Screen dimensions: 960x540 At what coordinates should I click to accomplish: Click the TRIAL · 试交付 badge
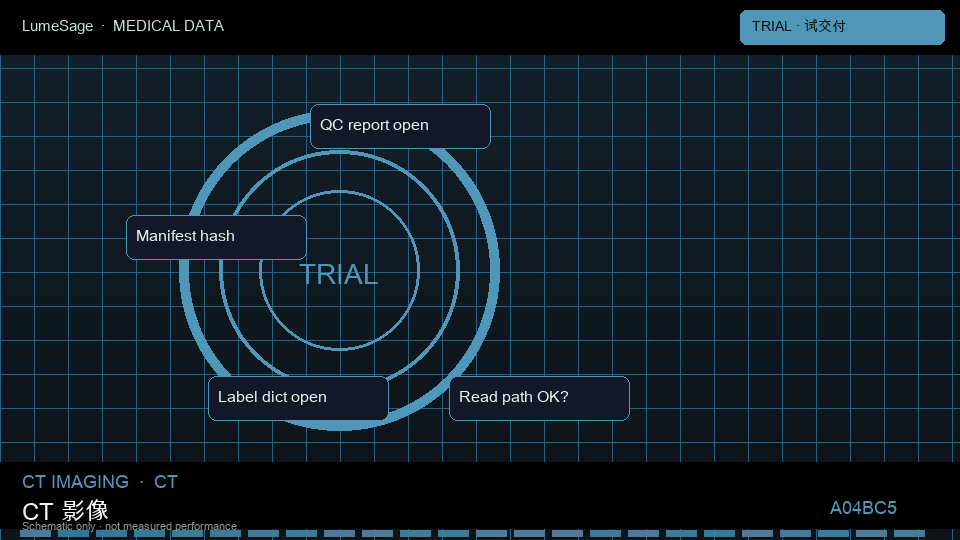842,27
